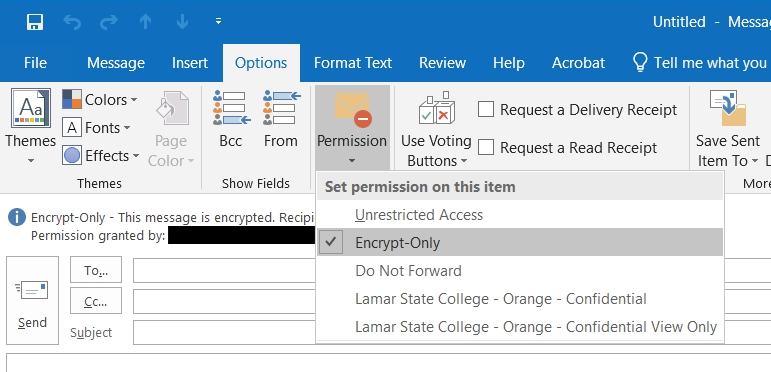Switch to the Message tab

click(x=116, y=63)
